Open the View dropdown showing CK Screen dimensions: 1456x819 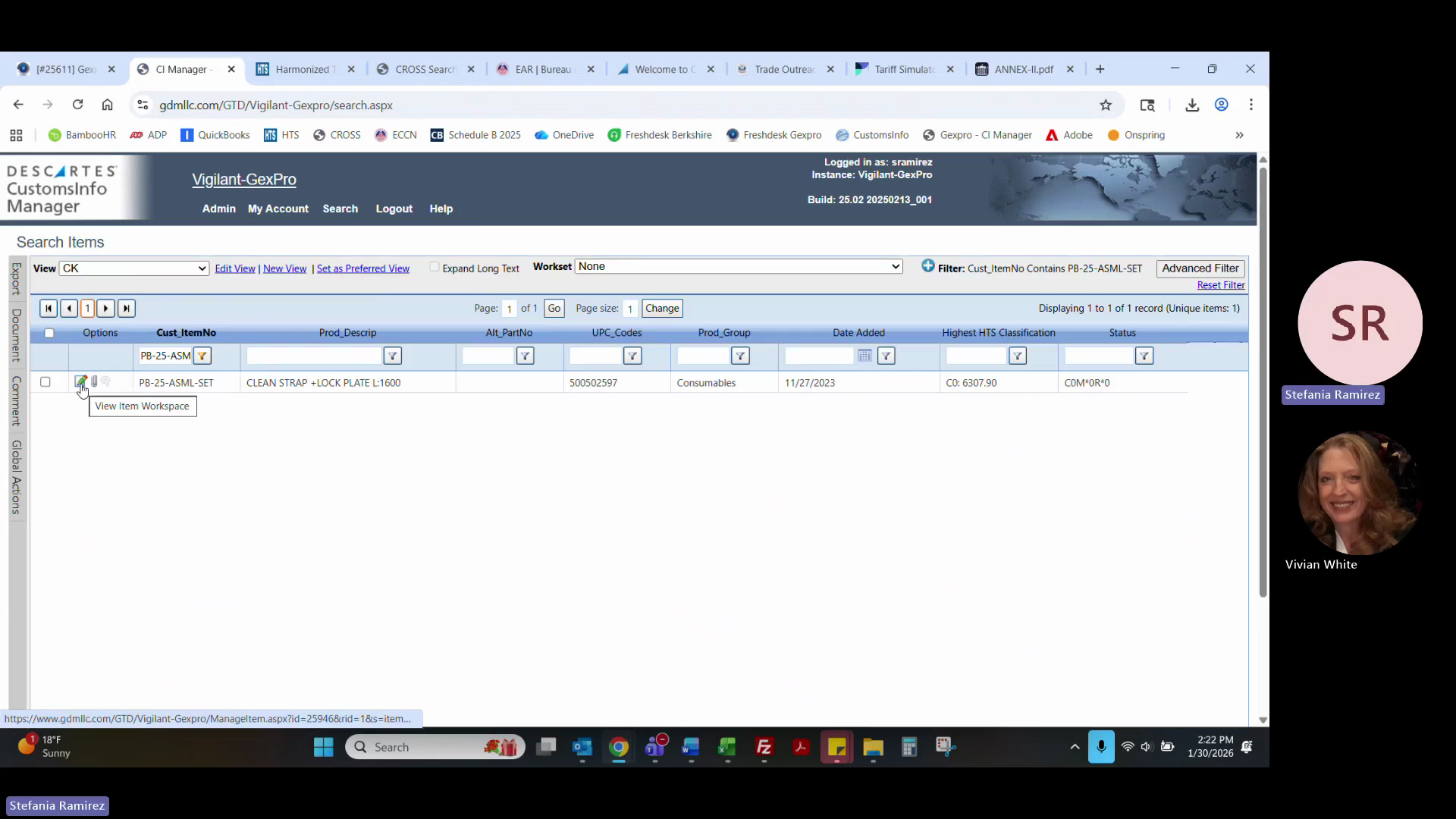tap(134, 268)
